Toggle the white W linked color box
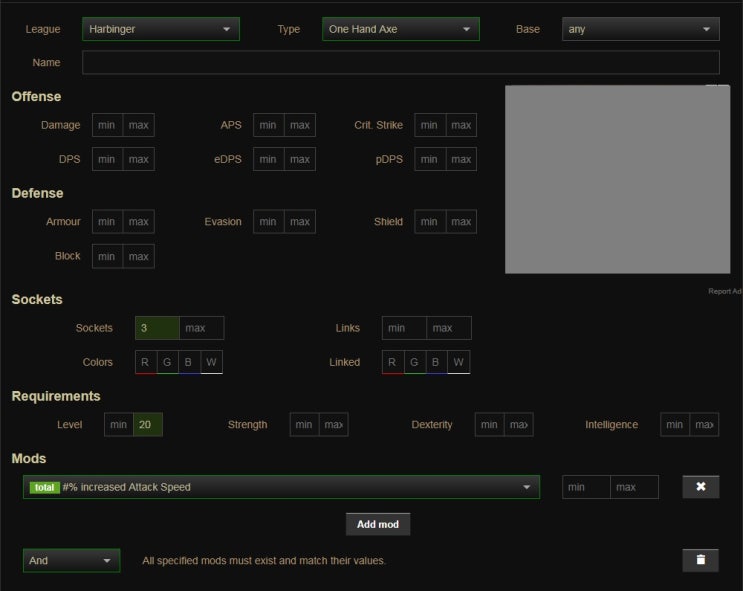Screen dimensions: 743x591 pyautogui.click(x=458, y=362)
